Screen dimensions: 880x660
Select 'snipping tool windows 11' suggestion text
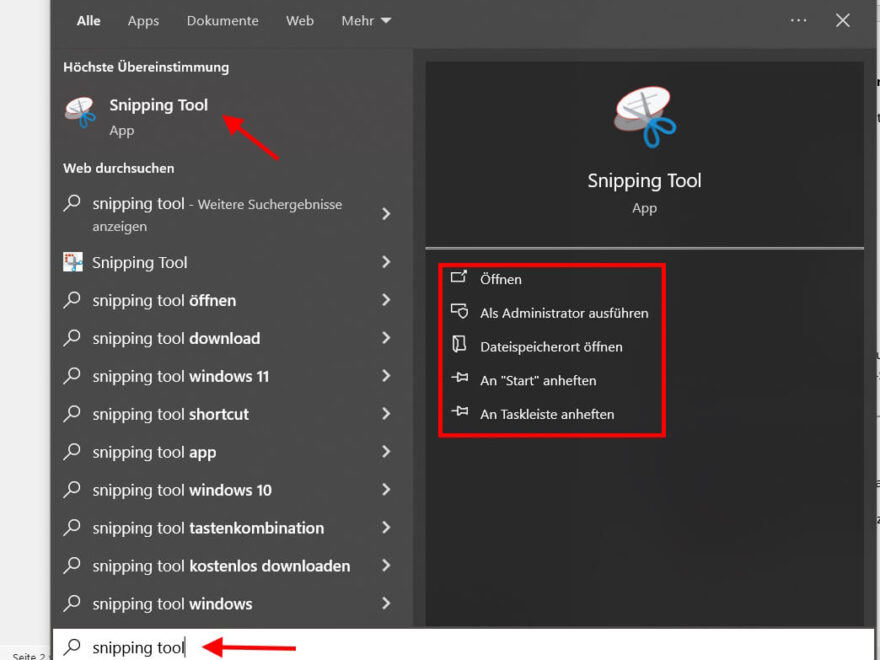click(x=181, y=376)
